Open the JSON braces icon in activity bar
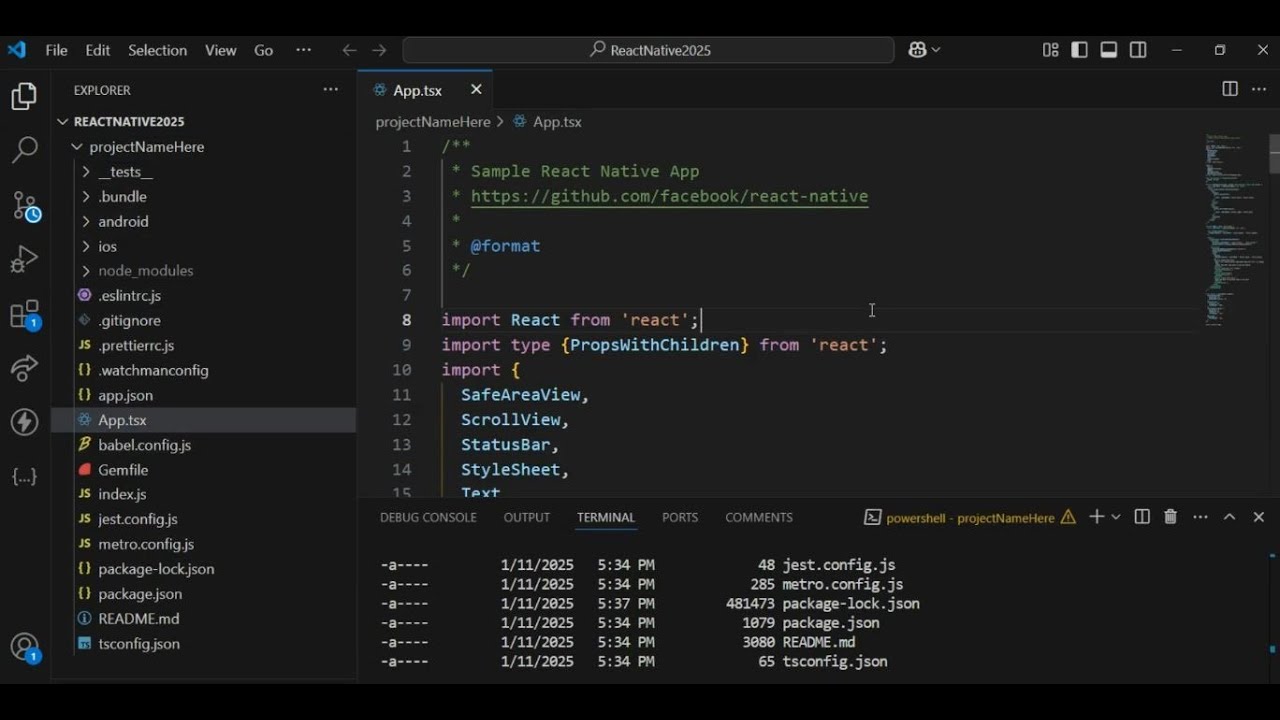 tap(24, 477)
